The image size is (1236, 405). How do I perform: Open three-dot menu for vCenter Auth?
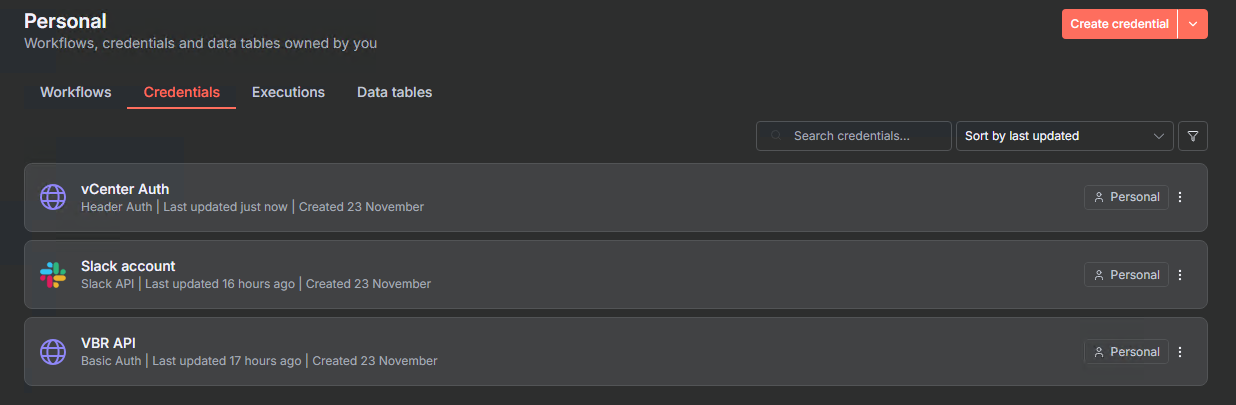(1180, 197)
